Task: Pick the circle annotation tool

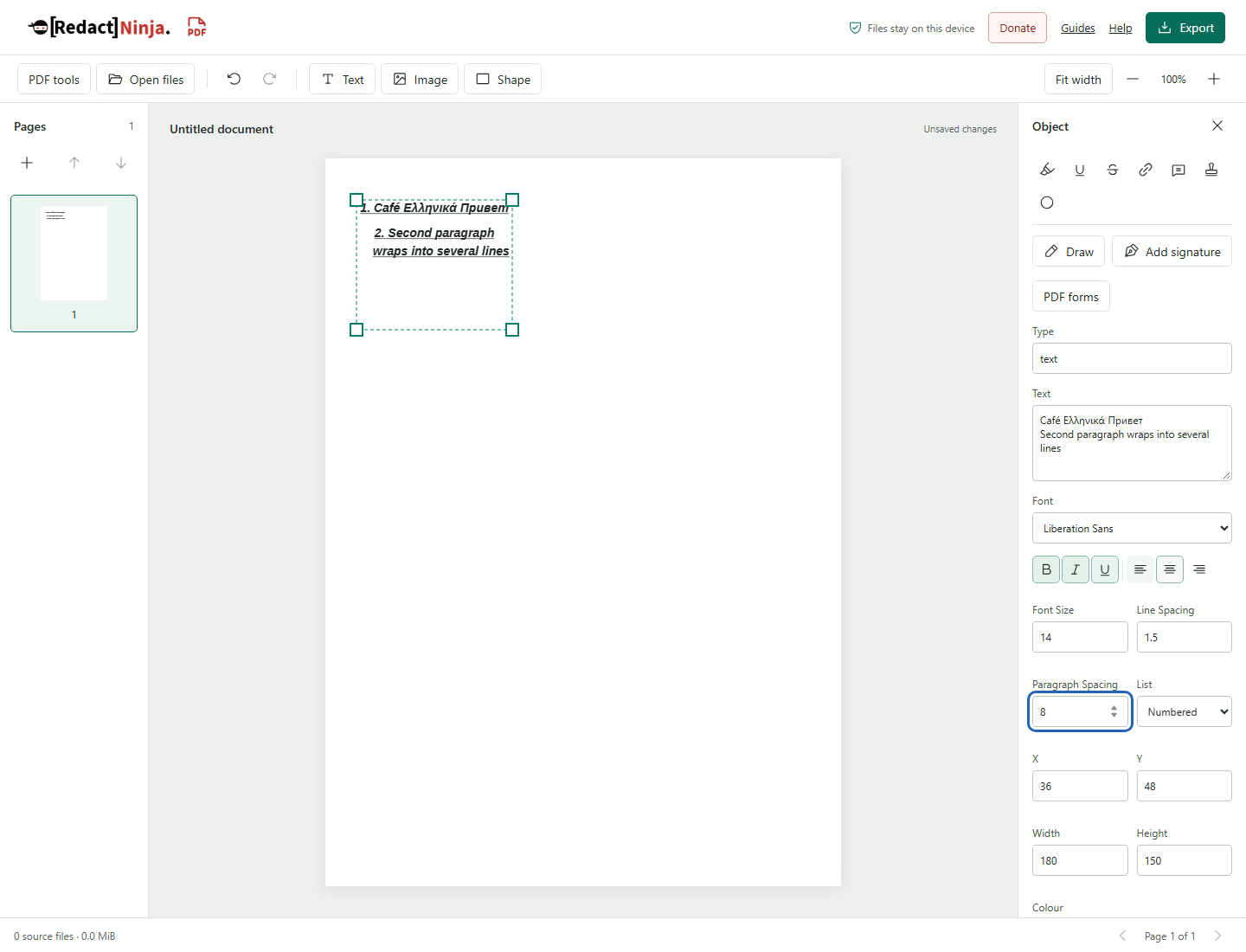Action: point(1047,203)
